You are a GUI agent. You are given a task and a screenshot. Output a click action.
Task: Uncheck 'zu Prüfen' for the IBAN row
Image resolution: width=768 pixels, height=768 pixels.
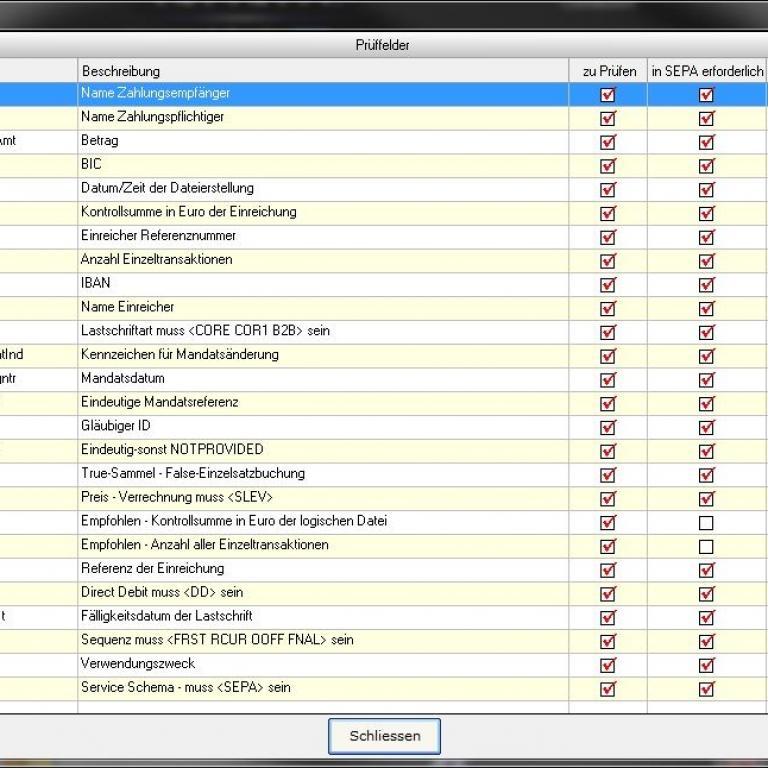(608, 285)
